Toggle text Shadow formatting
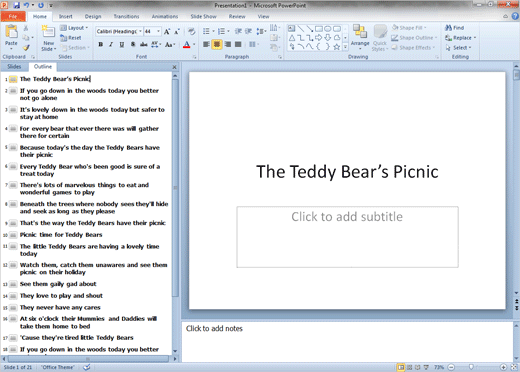 coord(133,44)
